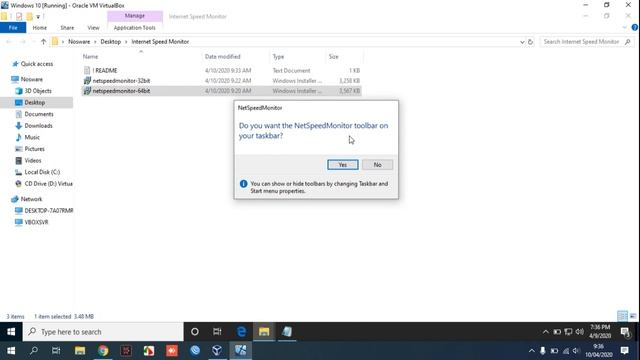640x360 pixels.
Task: Open the Home ribbon tab
Action: click(40, 28)
